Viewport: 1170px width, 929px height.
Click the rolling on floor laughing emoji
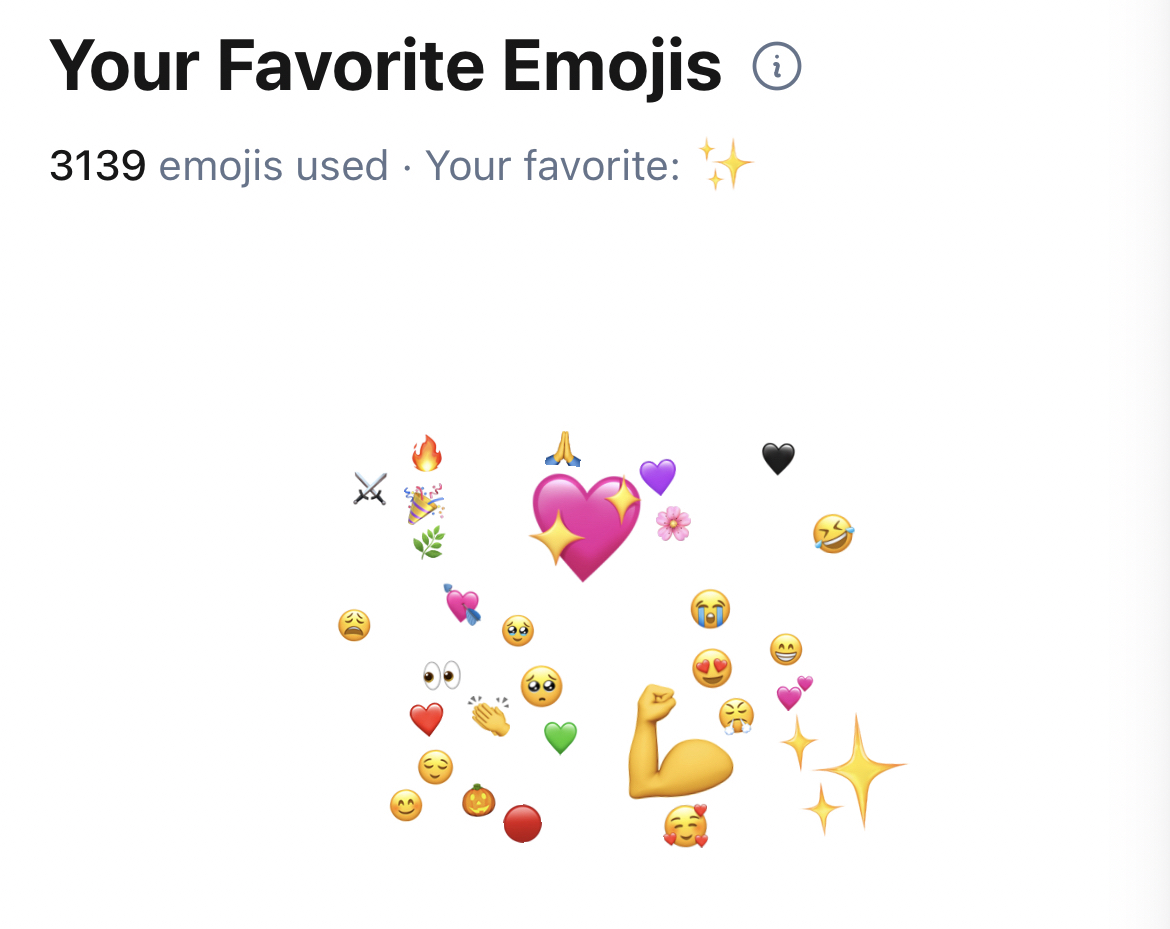pyautogui.click(x=833, y=533)
